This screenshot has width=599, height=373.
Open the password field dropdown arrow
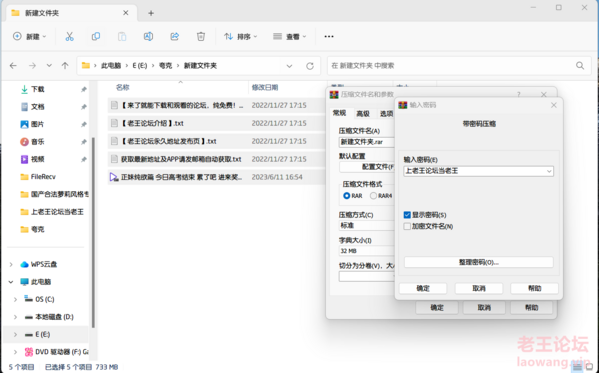(549, 171)
